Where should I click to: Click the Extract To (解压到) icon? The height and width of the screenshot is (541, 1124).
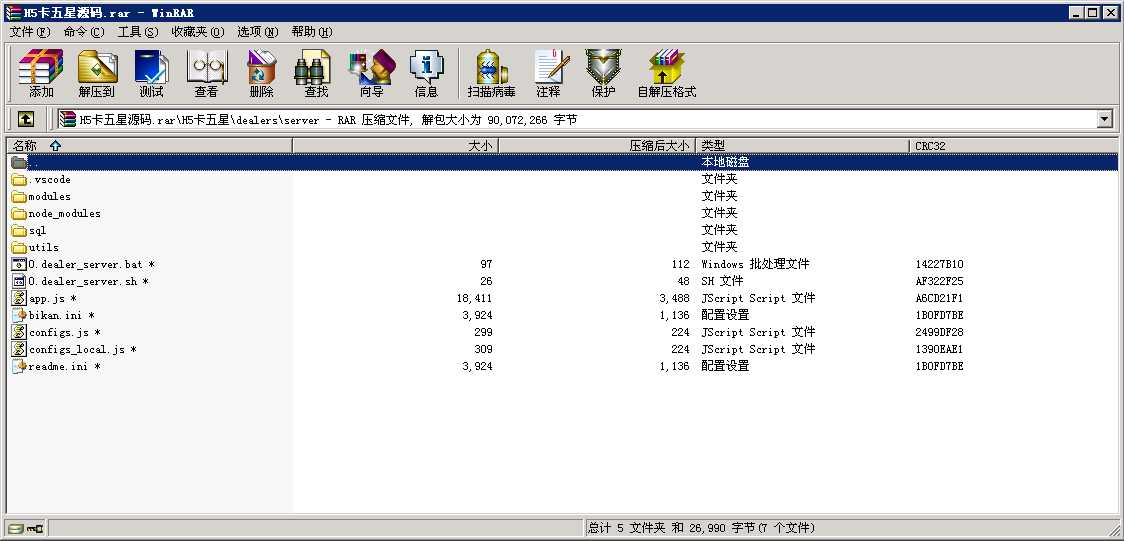coord(97,73)
